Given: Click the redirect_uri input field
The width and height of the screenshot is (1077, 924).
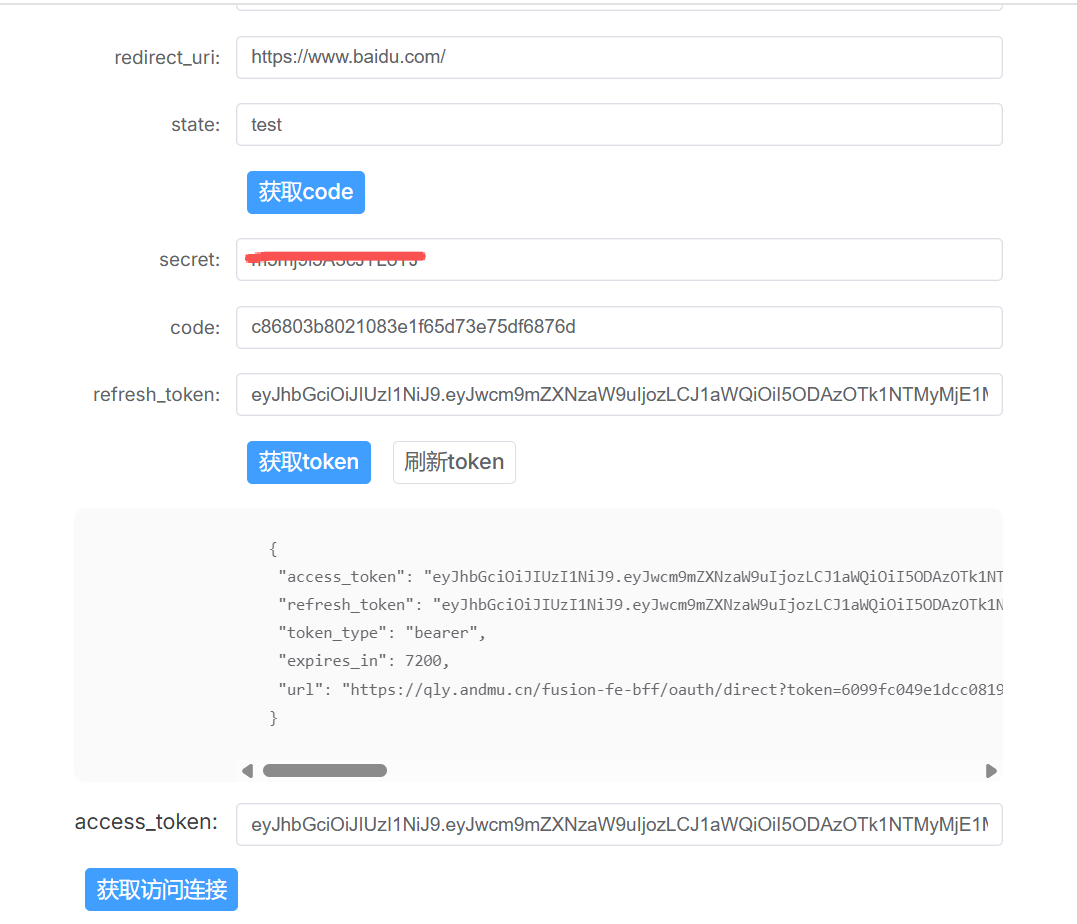Looking at the screenshot, I should point(618,57).
